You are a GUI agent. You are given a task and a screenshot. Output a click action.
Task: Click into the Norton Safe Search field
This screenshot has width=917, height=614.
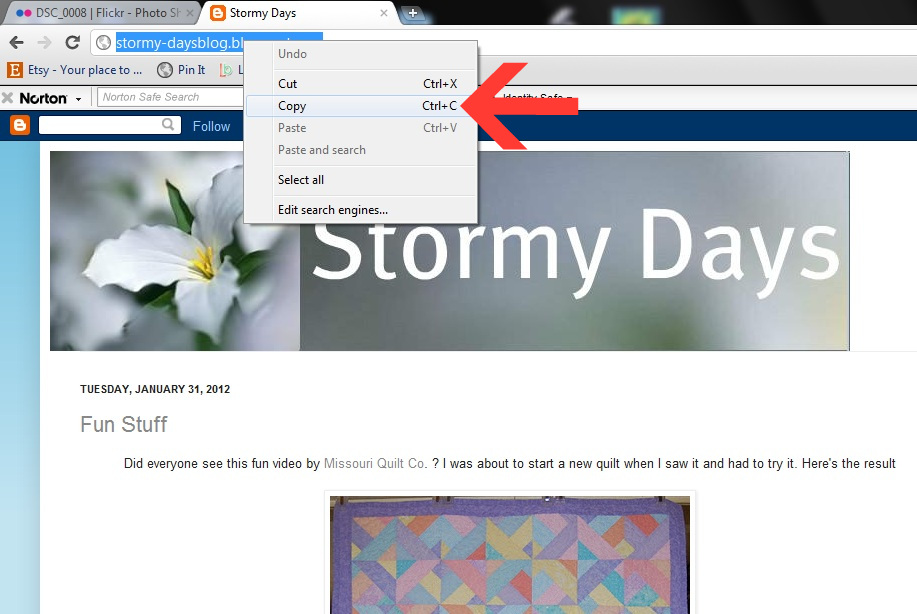point(171,97)
